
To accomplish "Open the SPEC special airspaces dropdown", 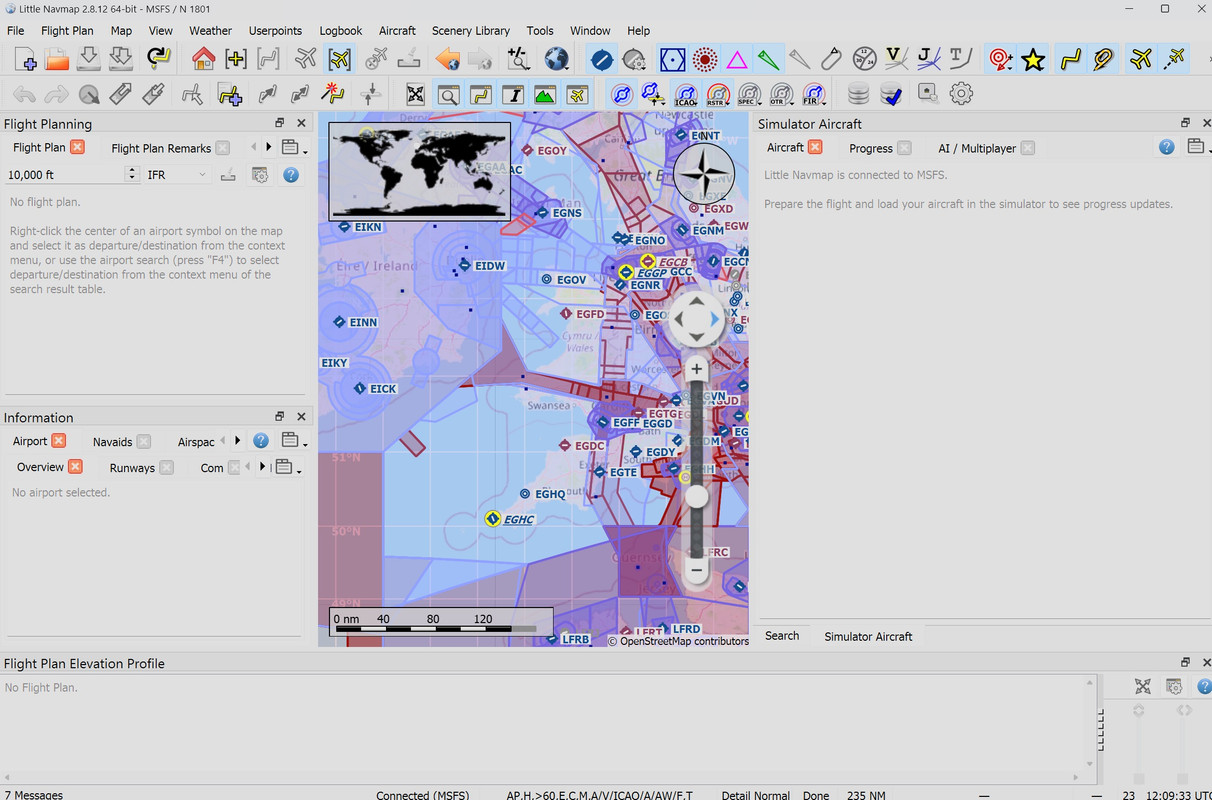I will point(751,95).
